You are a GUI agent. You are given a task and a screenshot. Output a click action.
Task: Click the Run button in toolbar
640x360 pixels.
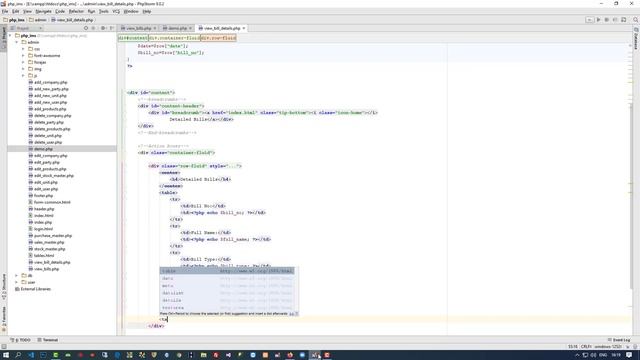[598, 20]
